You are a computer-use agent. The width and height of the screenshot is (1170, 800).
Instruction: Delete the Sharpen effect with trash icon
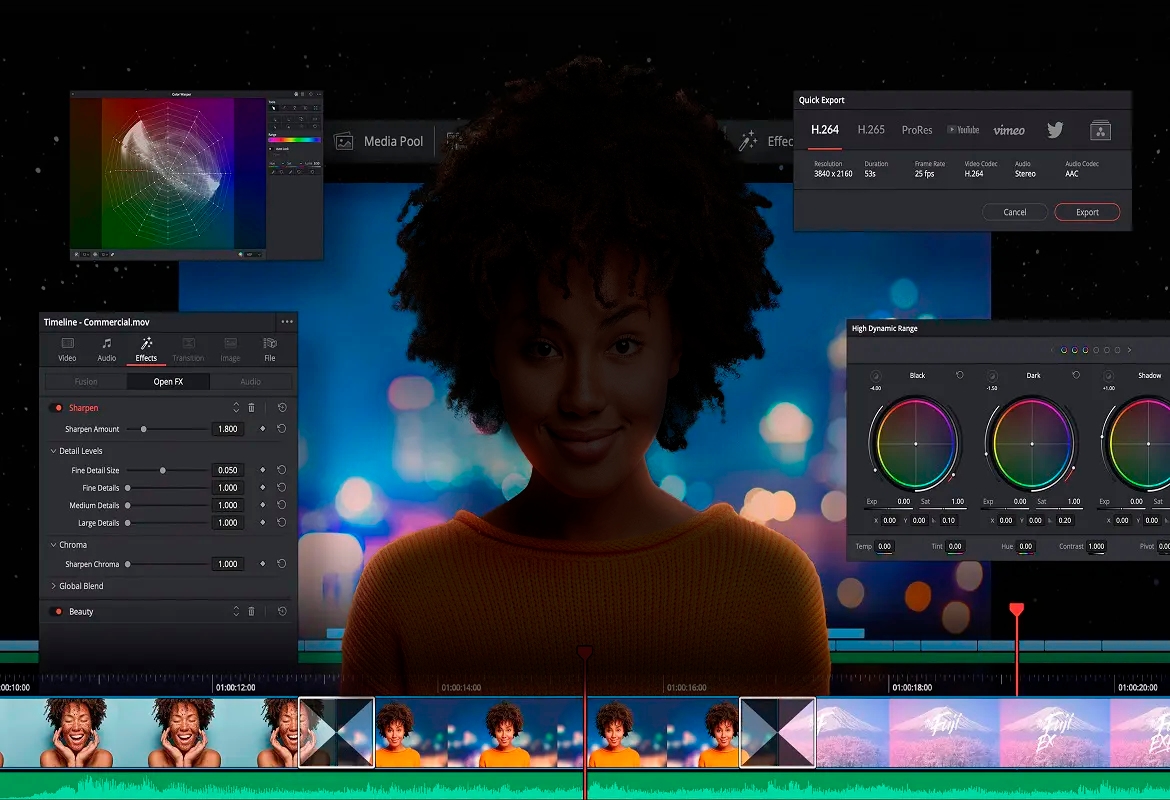coord(251,408)
